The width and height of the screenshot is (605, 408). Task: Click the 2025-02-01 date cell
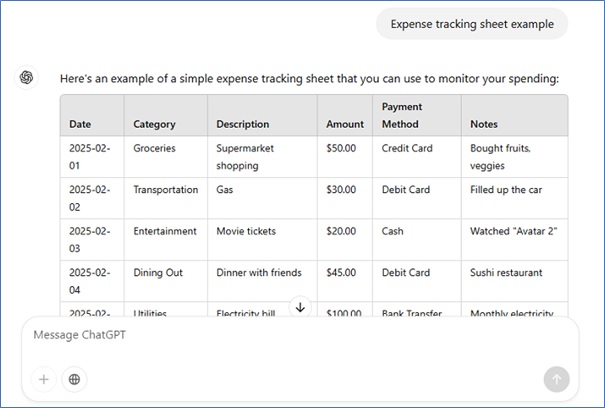click(90, 156)
